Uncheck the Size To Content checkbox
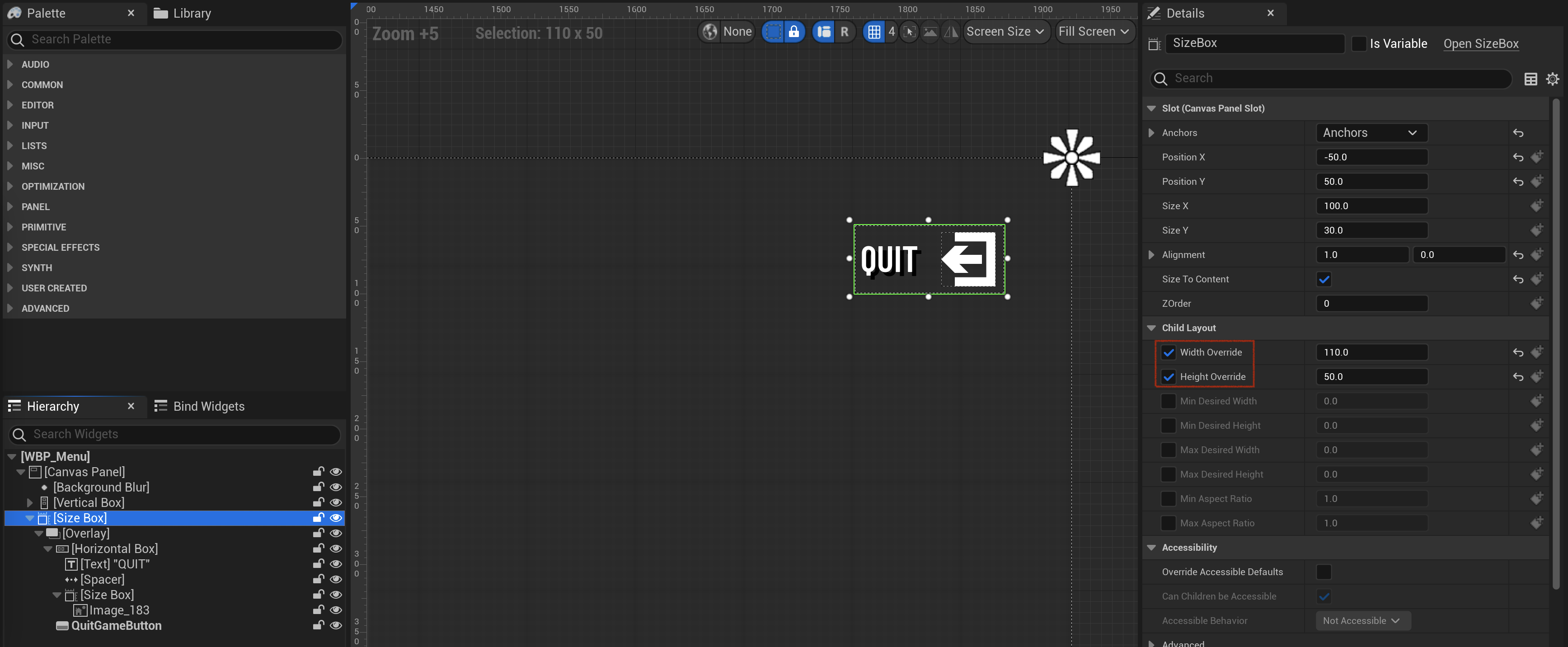The image size is (1568, 647). click(1323, 279)
